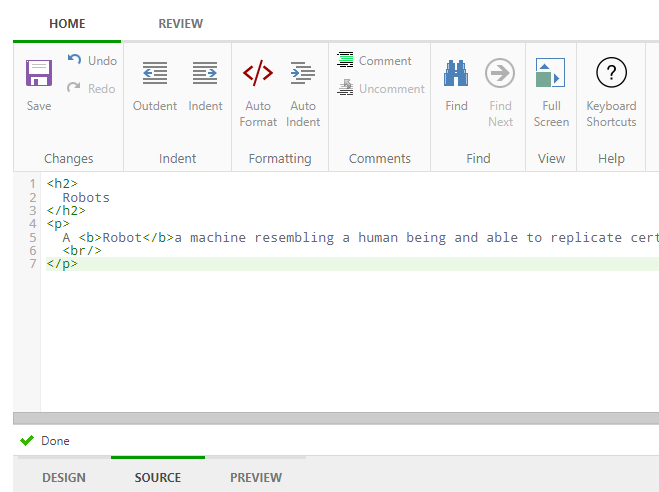The height and width of the screenshot is (492, 659).
Task: Click the Save label
Action: 39,106
